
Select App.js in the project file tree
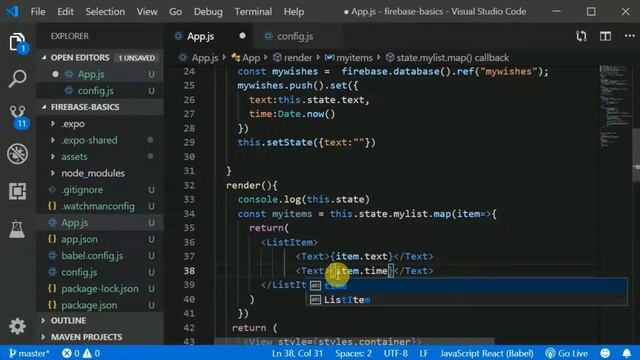(100, 223)
